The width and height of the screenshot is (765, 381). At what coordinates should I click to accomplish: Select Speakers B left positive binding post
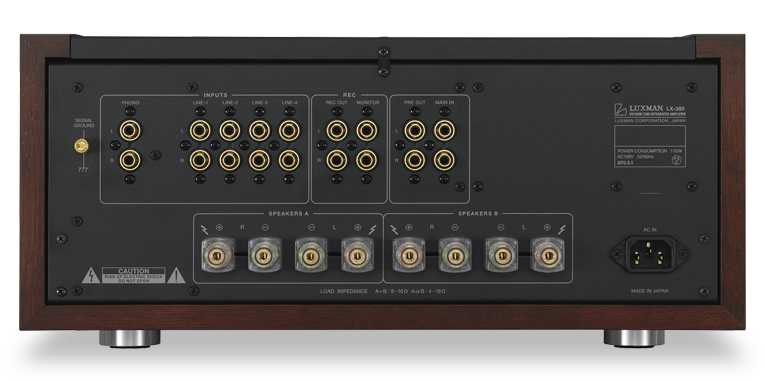pyautogui.click(x=547, y=255)
